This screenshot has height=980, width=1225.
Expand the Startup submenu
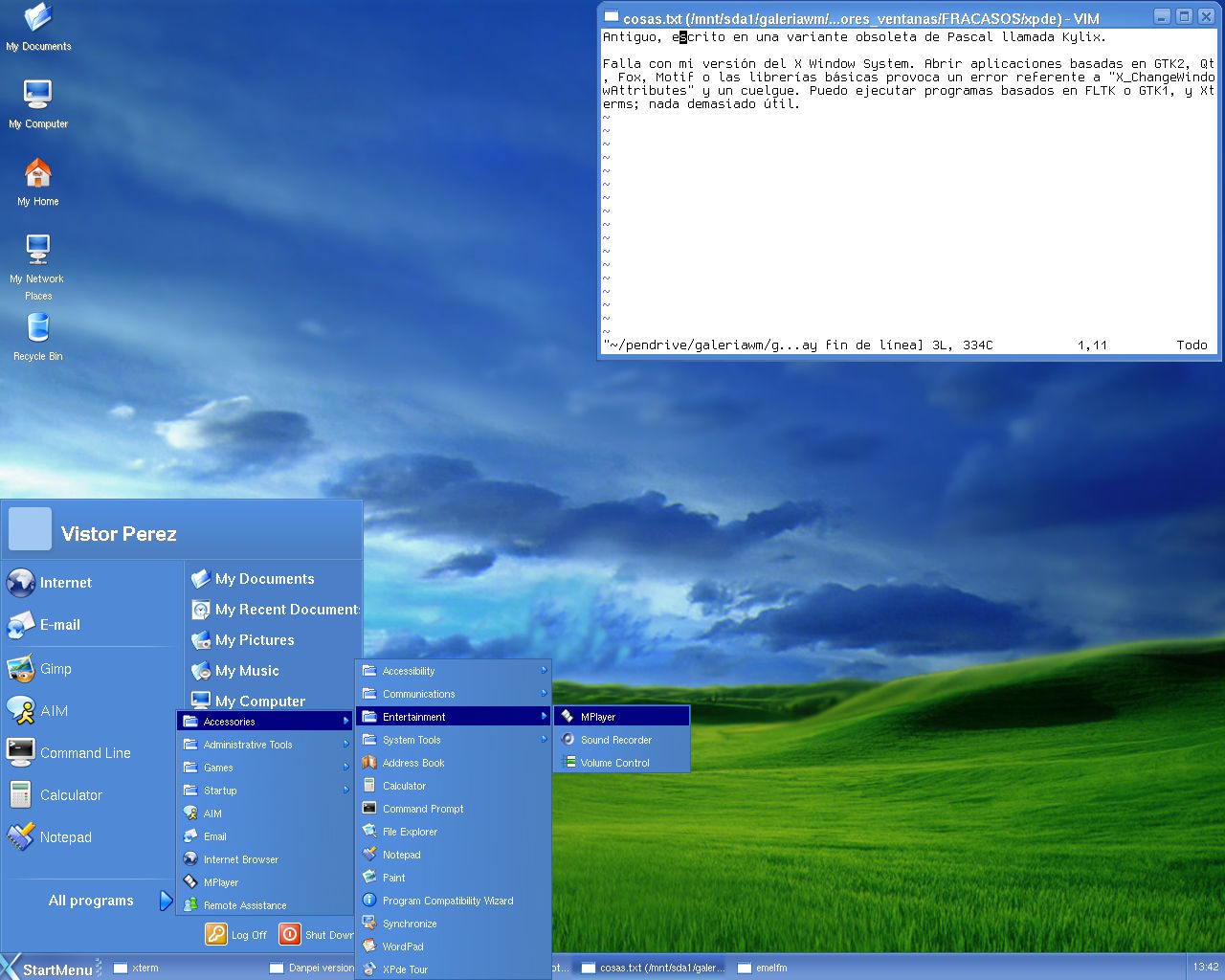point(265,790)
